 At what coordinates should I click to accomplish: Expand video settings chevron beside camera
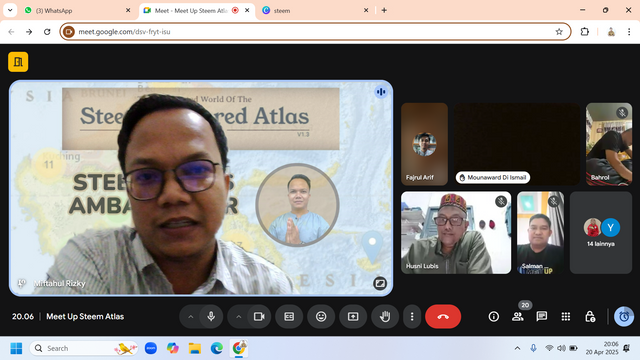239,317
